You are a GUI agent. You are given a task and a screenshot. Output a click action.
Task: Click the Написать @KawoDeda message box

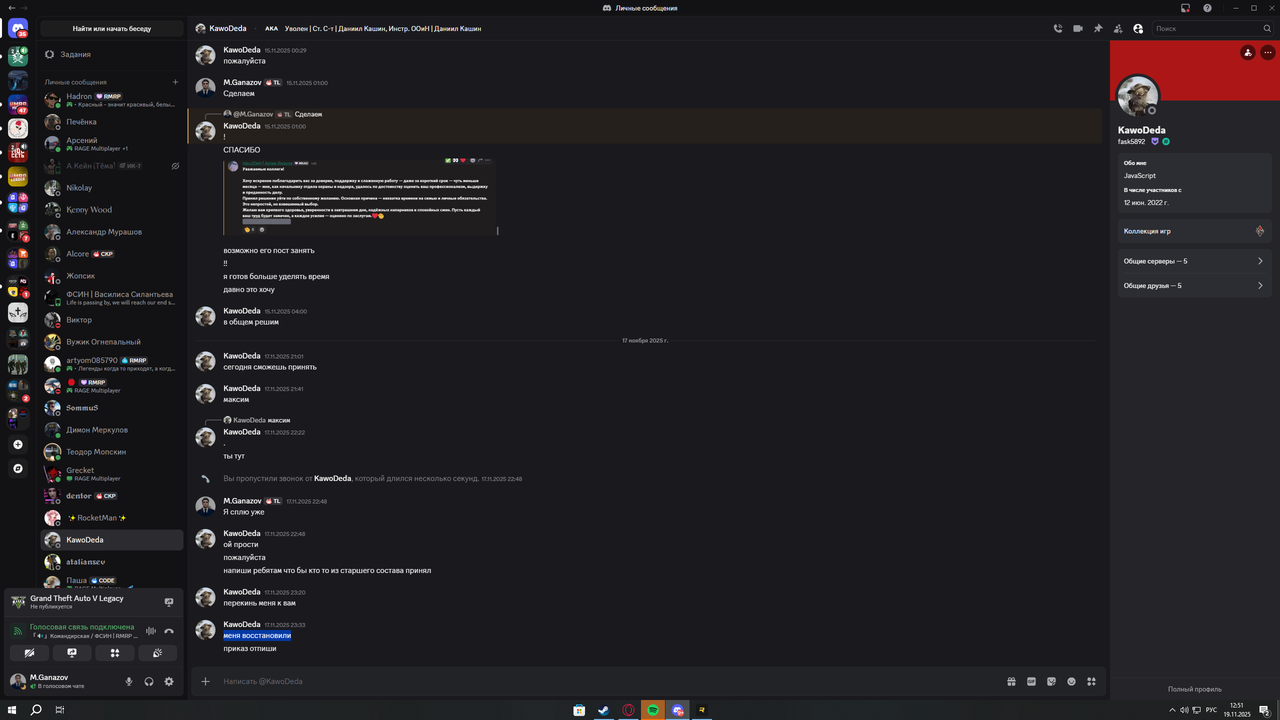pos(608,682)
